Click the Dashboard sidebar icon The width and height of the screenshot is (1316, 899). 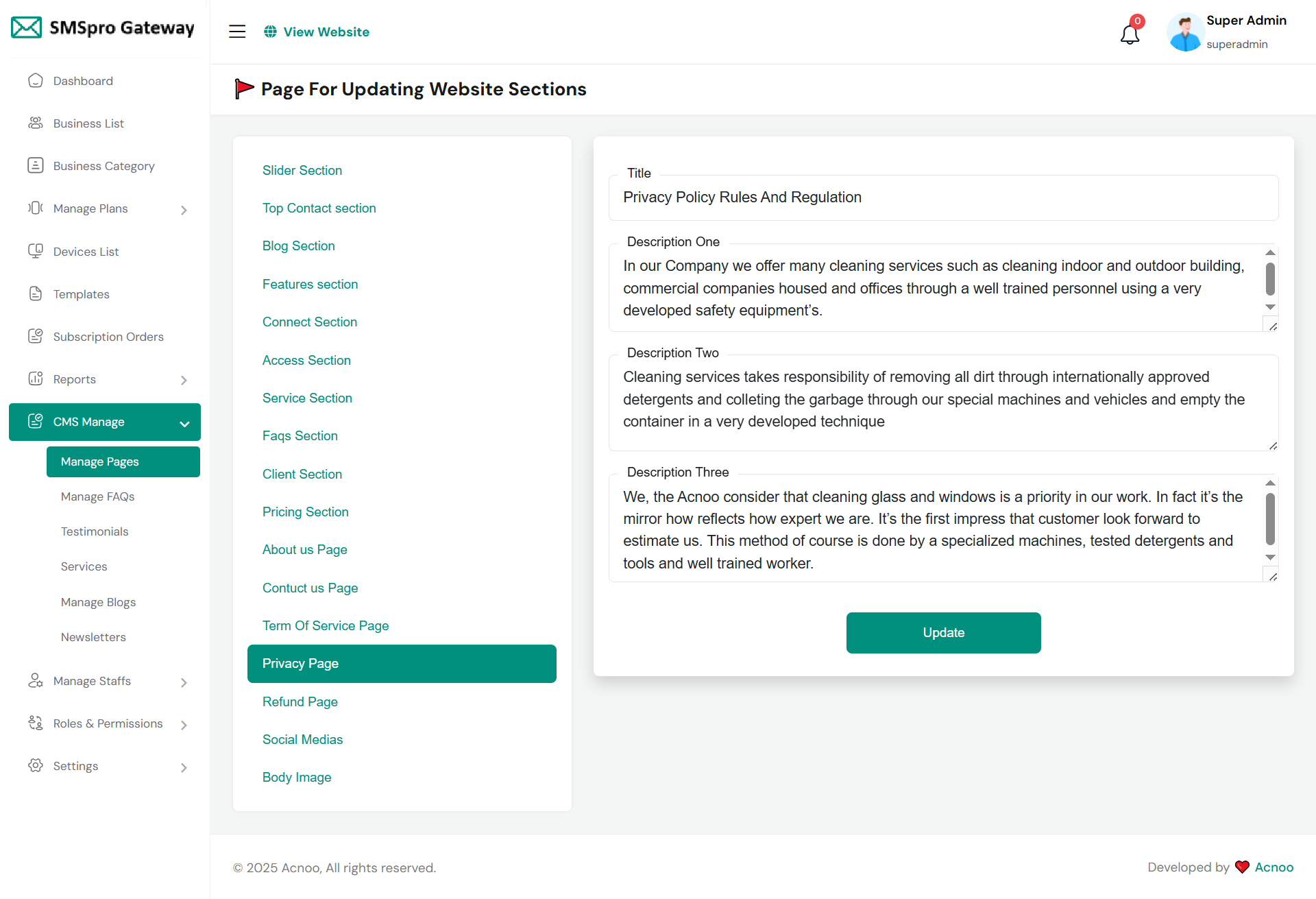(36, 81)
